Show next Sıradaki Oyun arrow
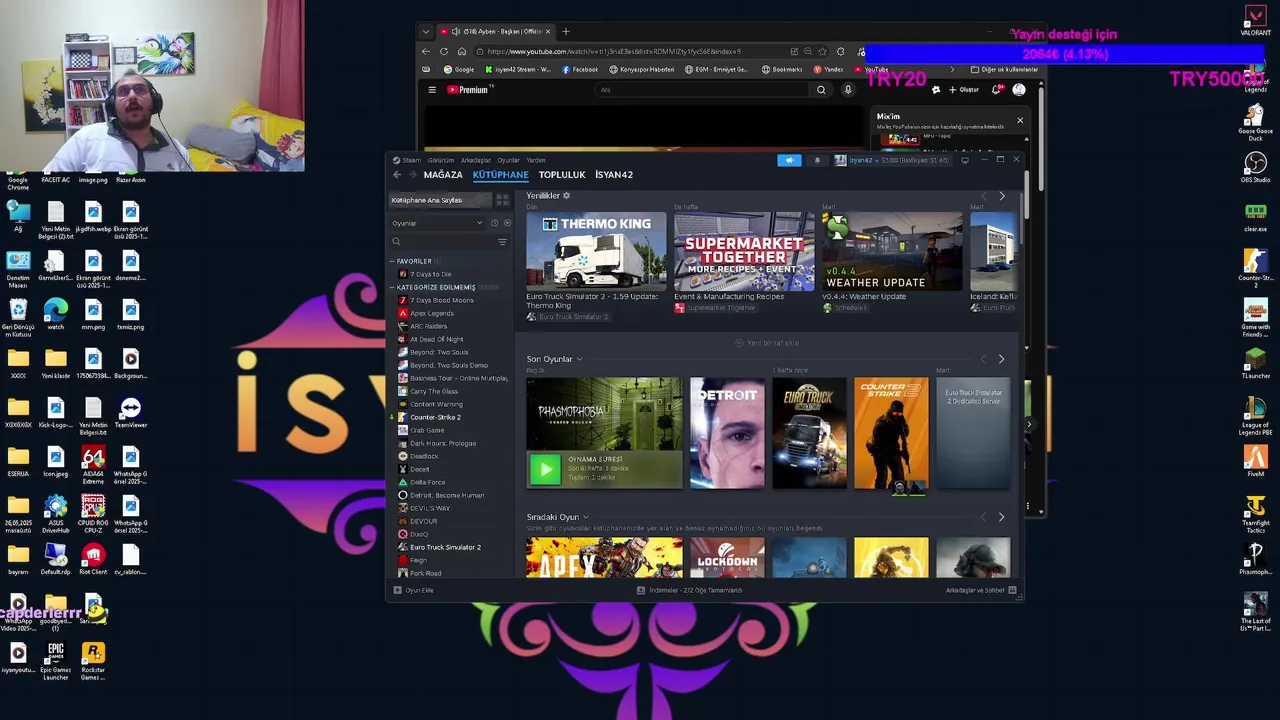This screenshot has height=720, width=1280. (1001, 517)
